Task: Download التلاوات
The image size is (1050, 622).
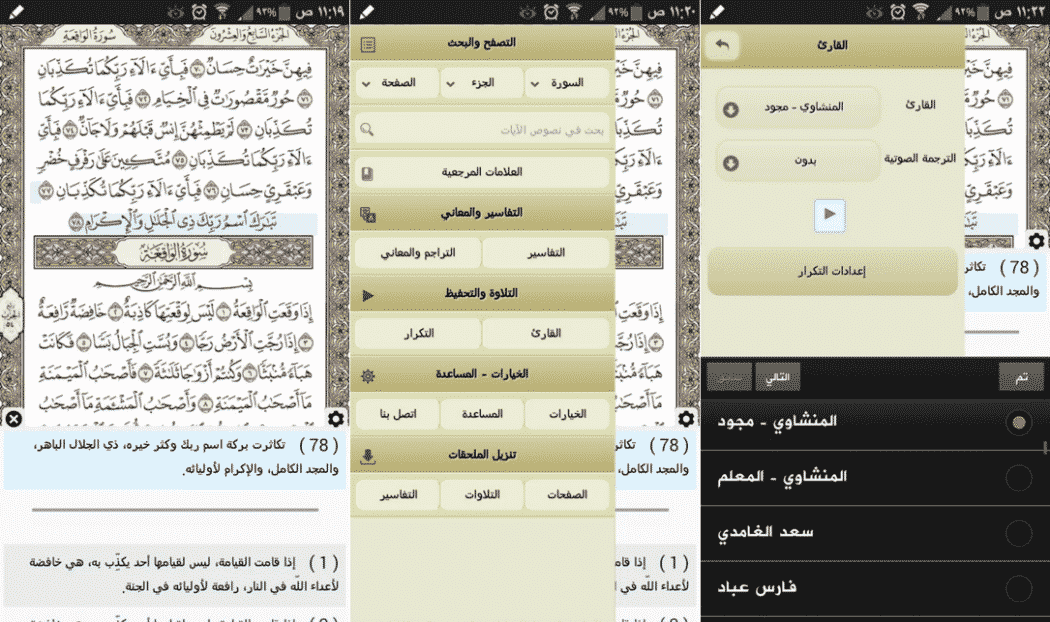Action: (x=481, y=495)
